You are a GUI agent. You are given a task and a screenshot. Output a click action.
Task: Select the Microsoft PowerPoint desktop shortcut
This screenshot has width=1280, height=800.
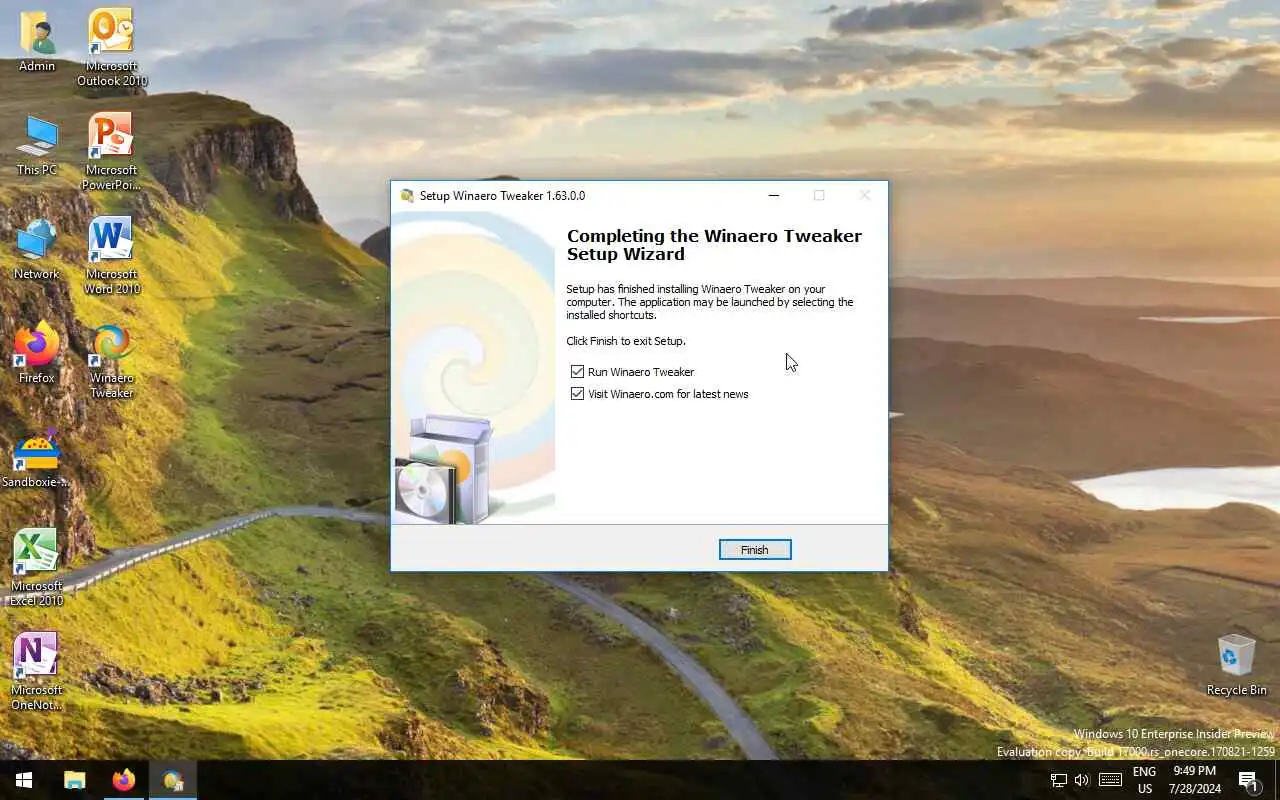pyautogui.click(x=111, y=151)
